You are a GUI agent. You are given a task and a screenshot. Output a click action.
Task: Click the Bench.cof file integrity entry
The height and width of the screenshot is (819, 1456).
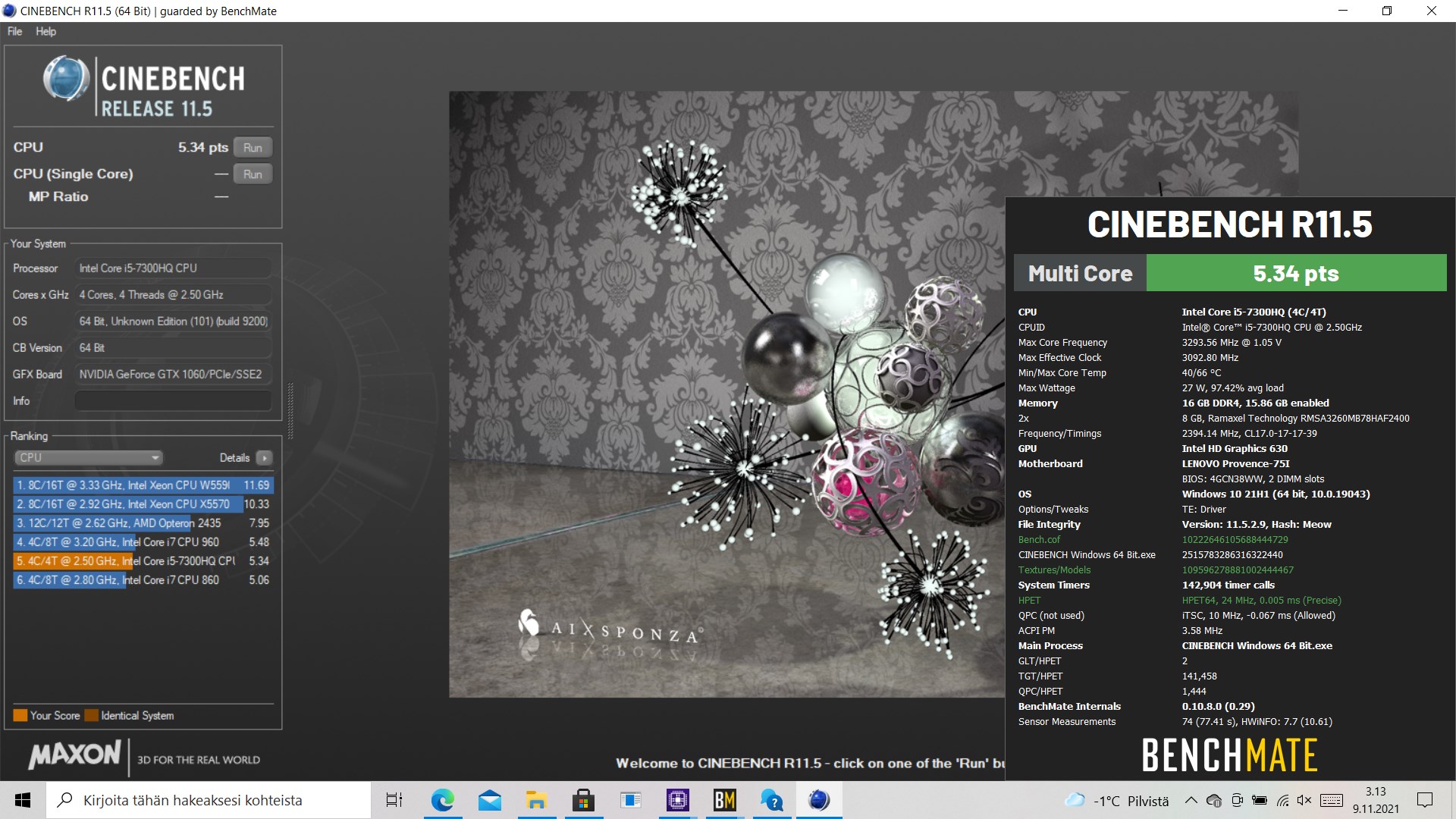(1039, 540)
